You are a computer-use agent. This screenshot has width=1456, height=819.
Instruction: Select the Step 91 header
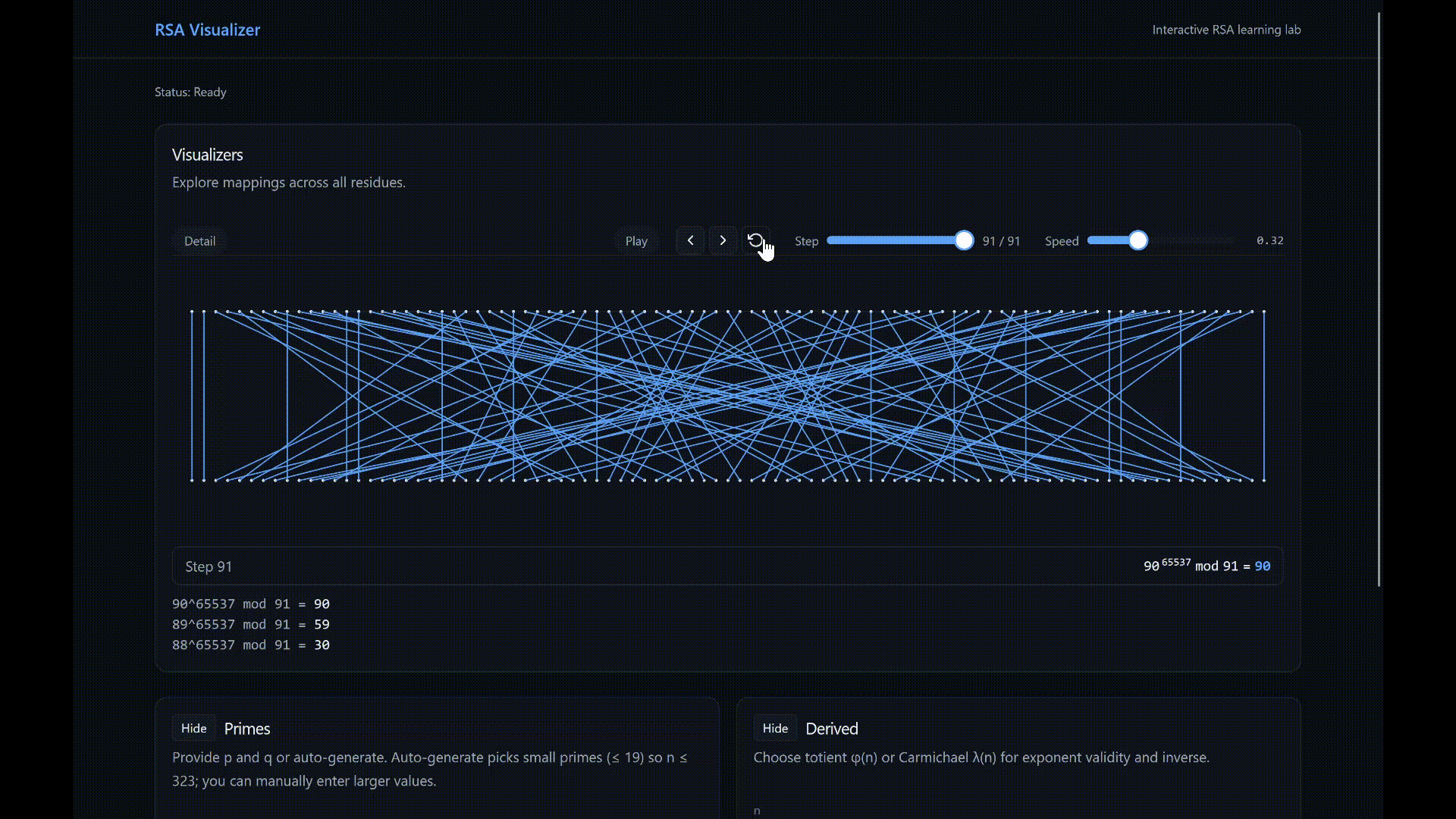208,566
